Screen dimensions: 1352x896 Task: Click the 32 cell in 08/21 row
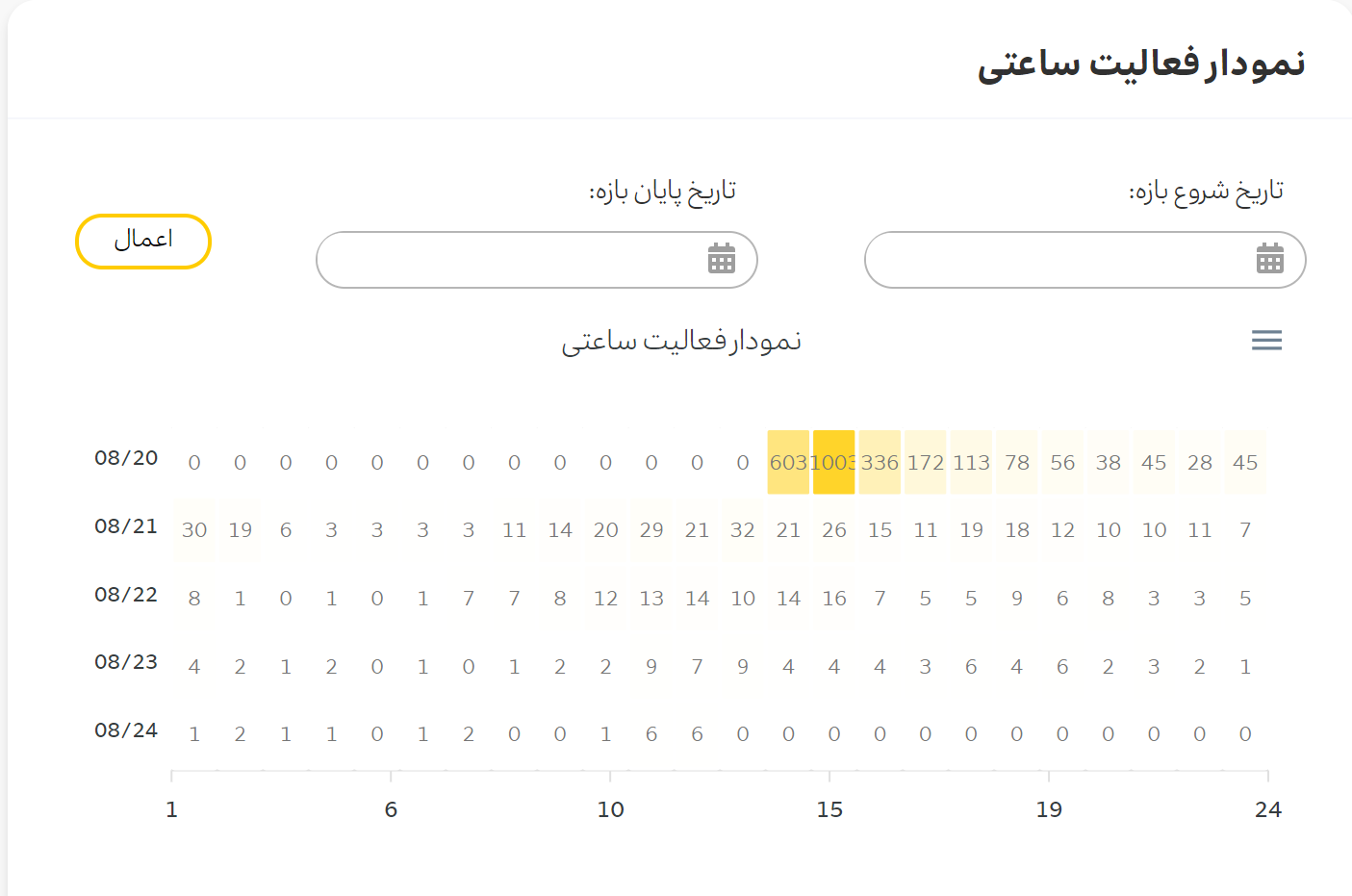point(743,530)
